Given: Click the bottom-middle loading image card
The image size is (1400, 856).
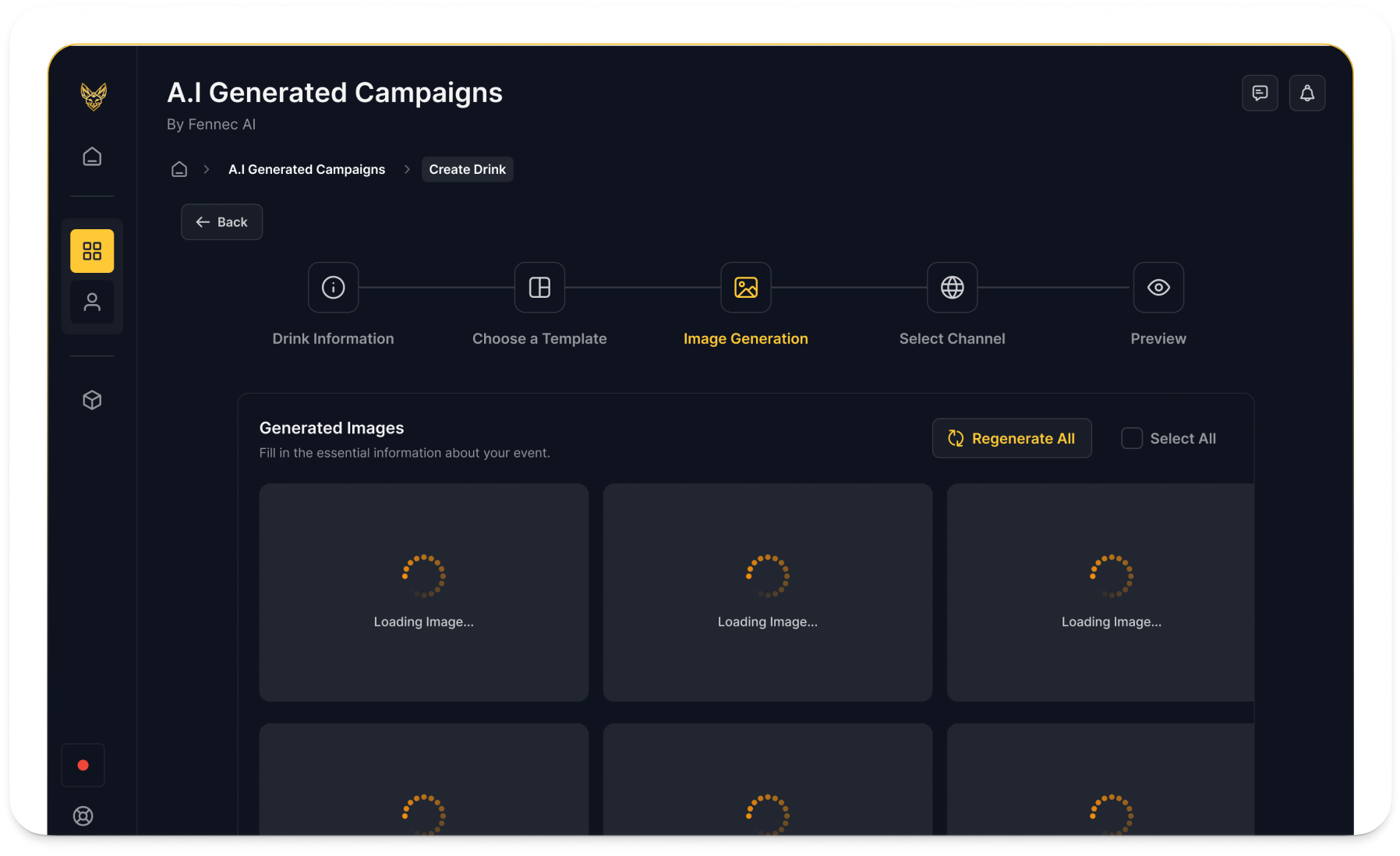Looking at the screenshot, I should 768,780.
